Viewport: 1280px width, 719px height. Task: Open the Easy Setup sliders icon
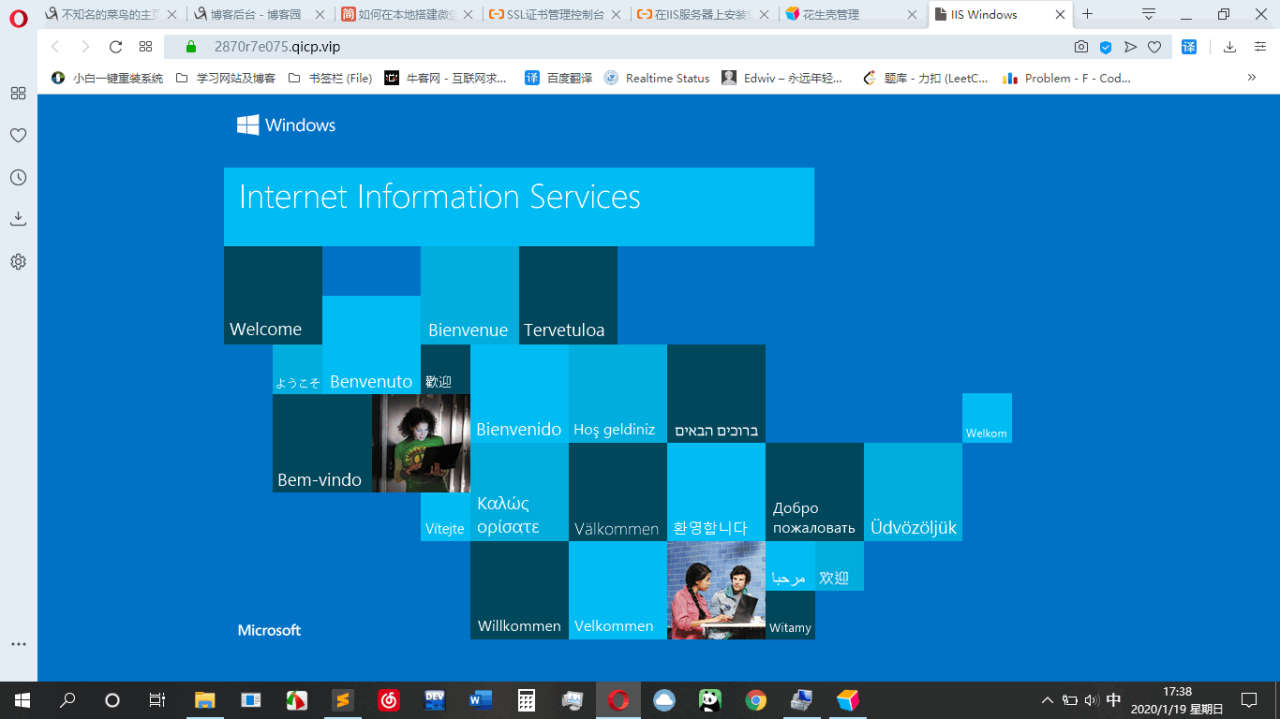(x=1260, y=47)
